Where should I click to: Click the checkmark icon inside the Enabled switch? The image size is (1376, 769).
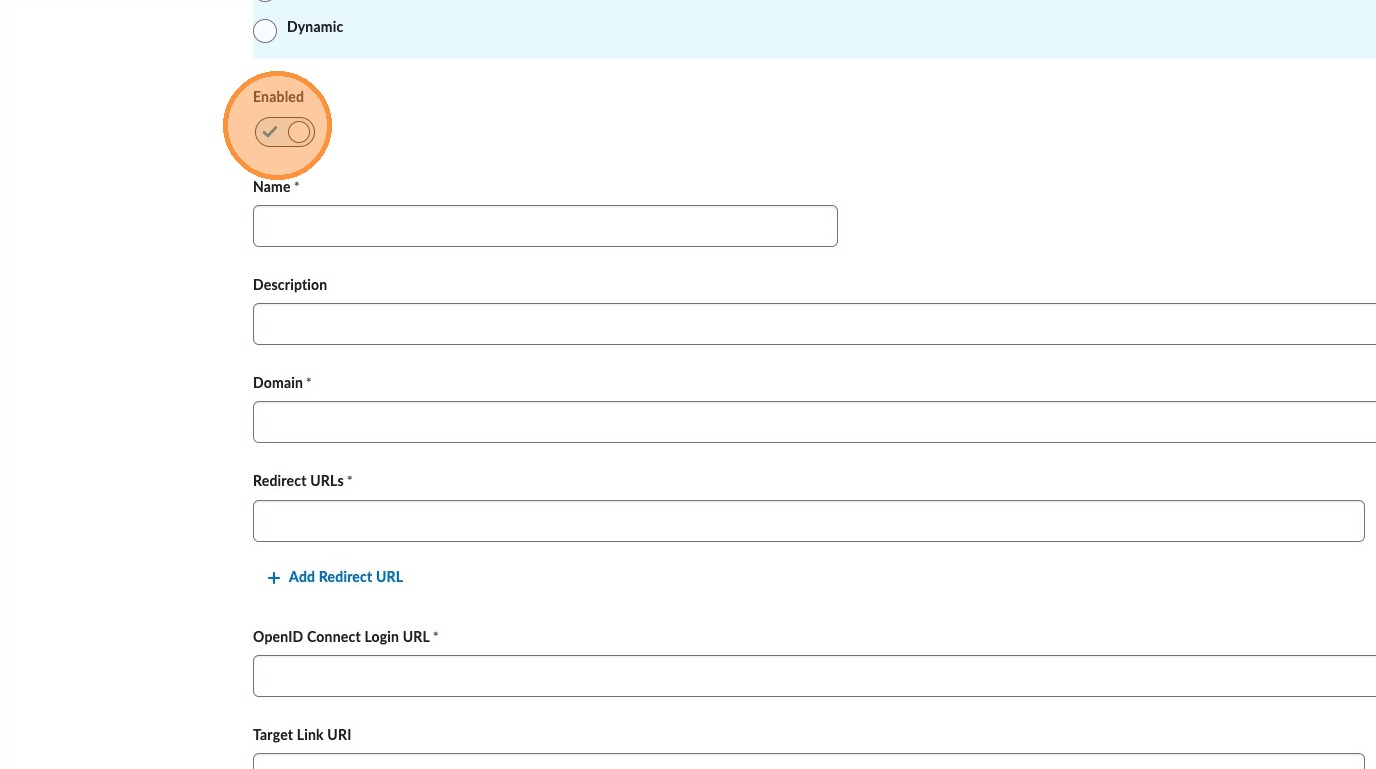pyautogui.click(x=270, y=132)
